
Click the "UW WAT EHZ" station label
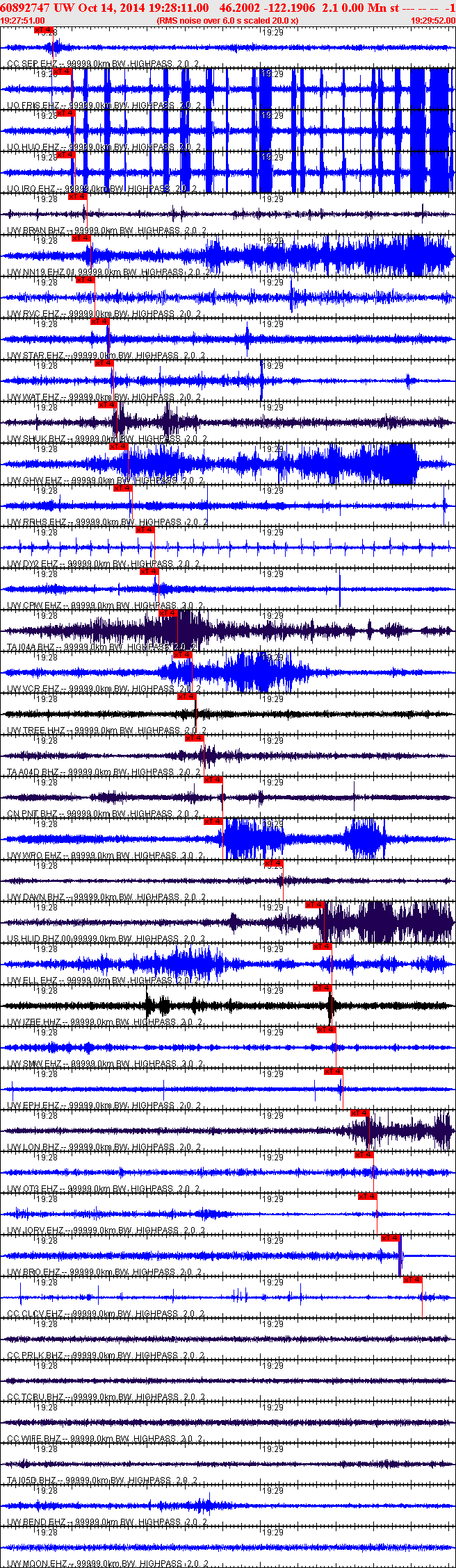click(x=33, y=397)
